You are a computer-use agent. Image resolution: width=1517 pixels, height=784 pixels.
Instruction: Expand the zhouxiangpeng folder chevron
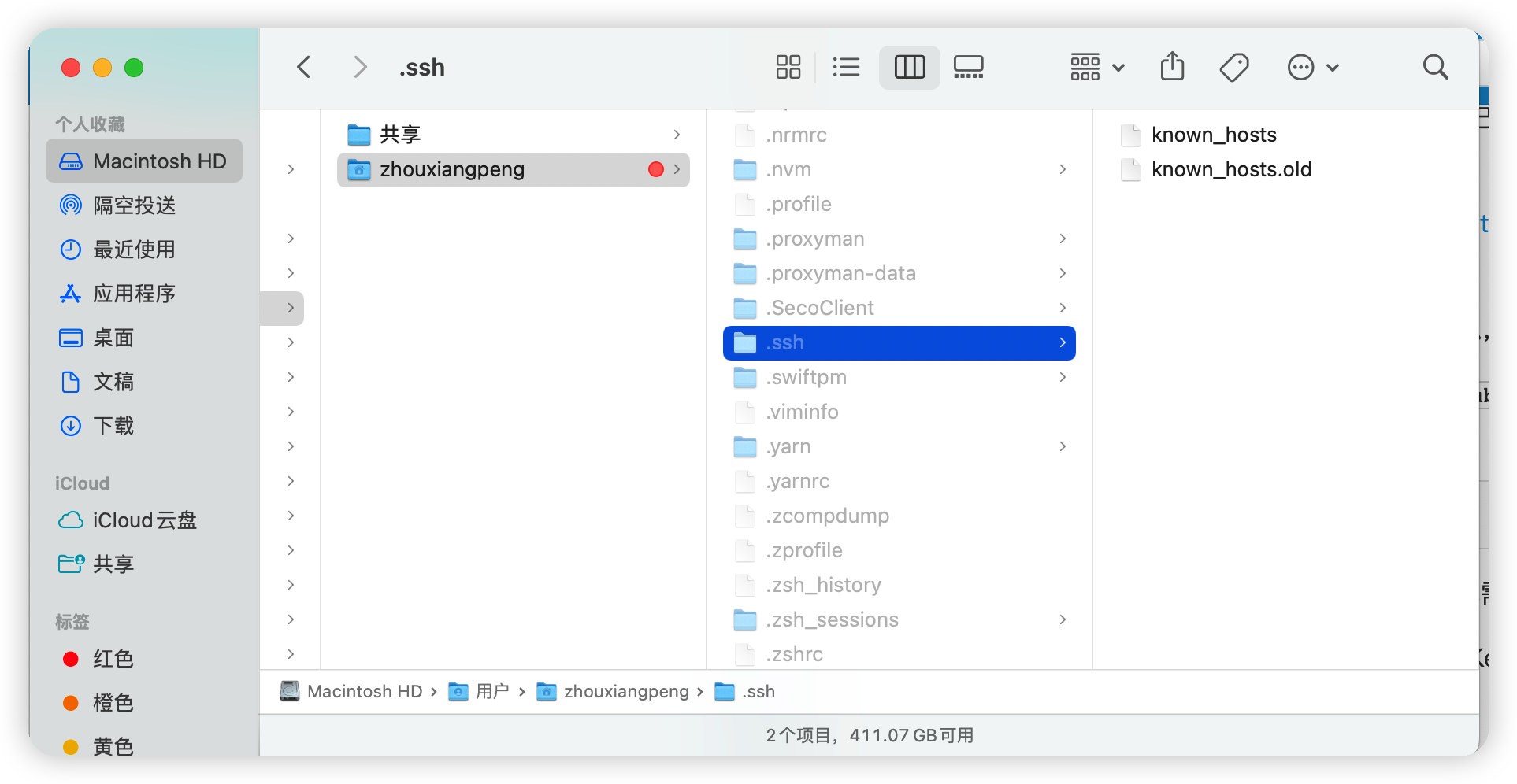coord(677,169)
